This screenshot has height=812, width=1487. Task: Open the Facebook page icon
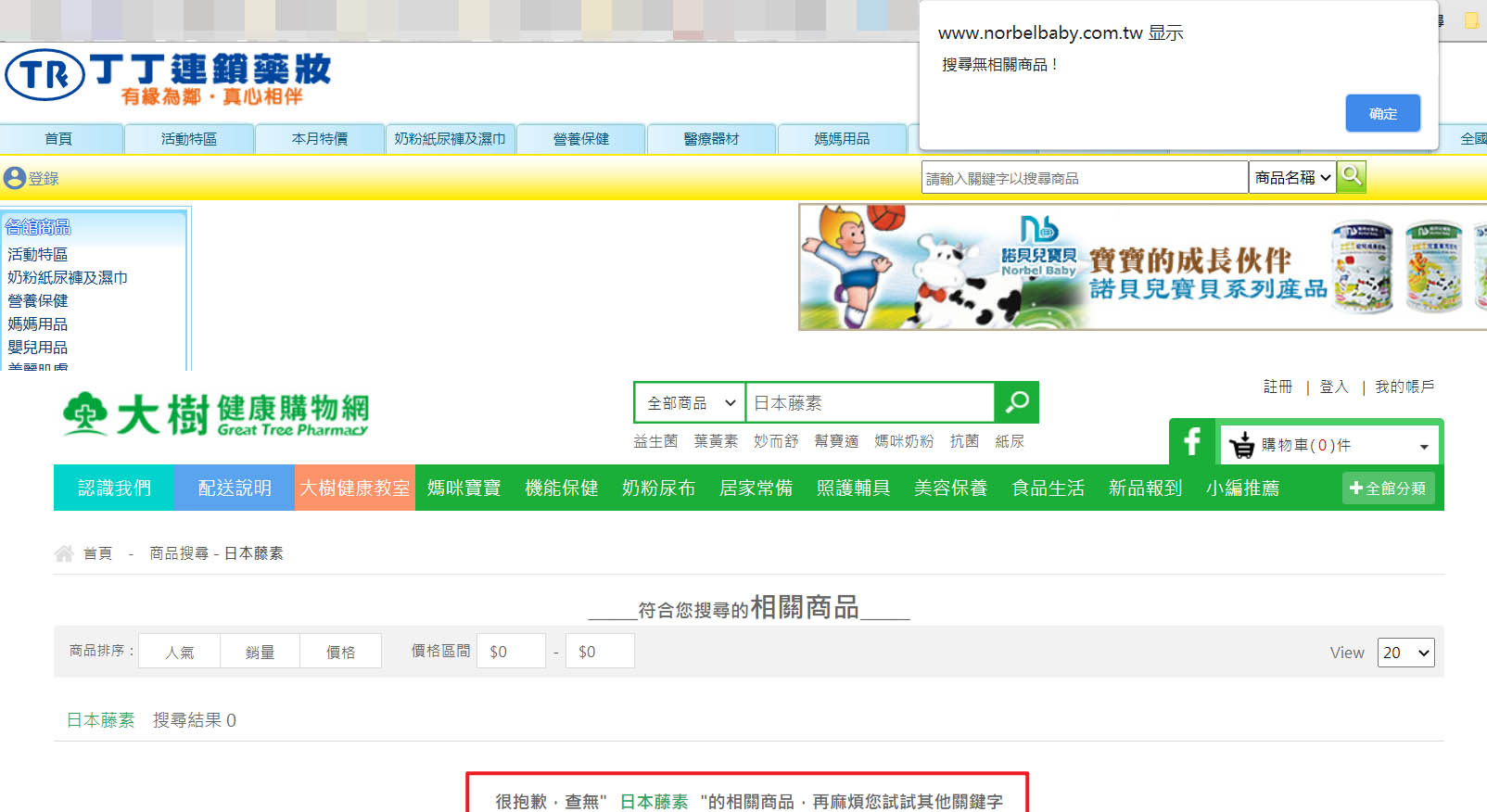1192,442
